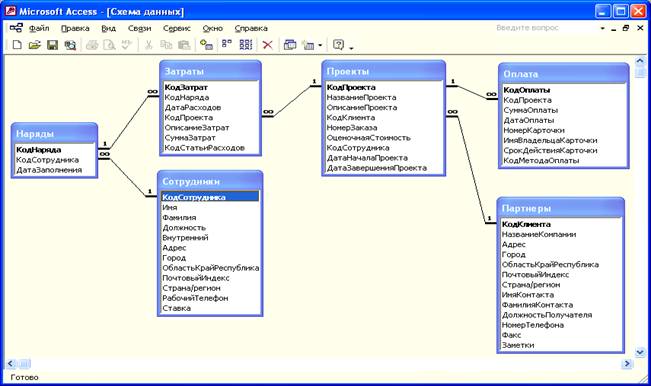Click vertical scrollbar up arrow
The image size is (651, 386).
pos(639,61)
